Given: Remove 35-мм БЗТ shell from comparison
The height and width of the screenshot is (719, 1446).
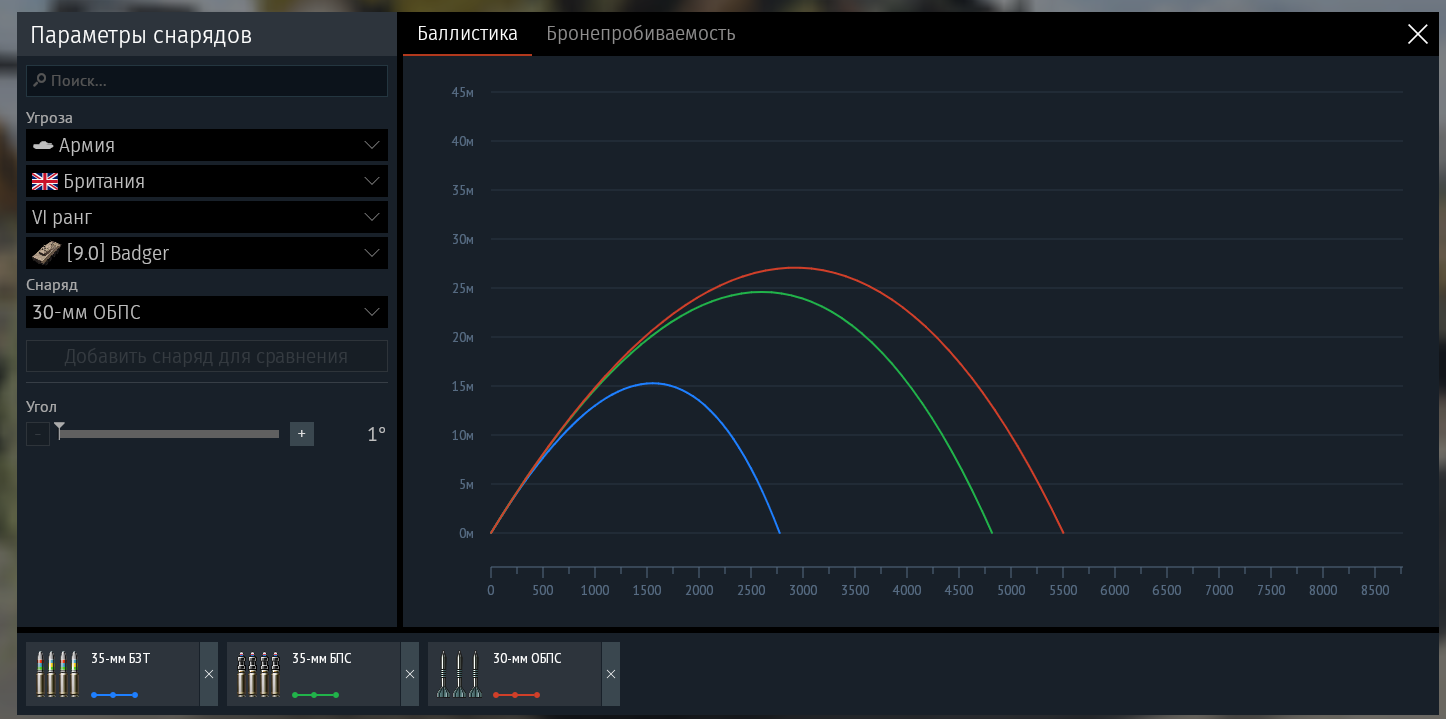Looking at the screenshot, I should [x=209, y=674].
